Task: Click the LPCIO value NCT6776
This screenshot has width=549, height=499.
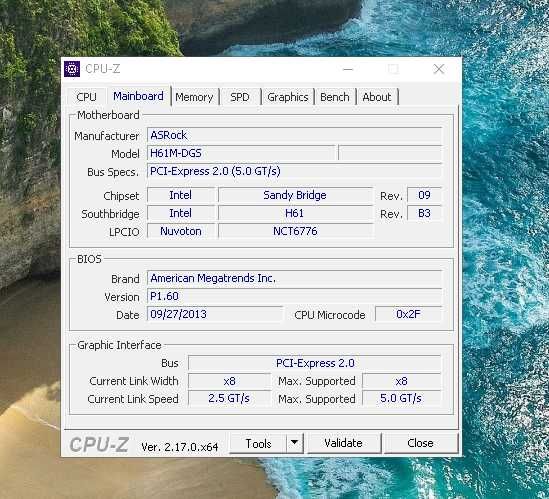Action: tap(295, 231)
